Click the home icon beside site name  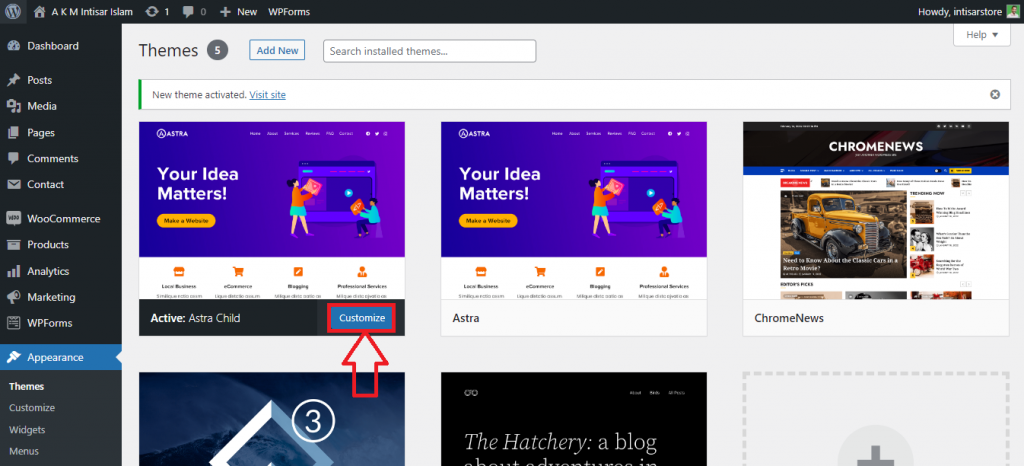tap(40, 12)
